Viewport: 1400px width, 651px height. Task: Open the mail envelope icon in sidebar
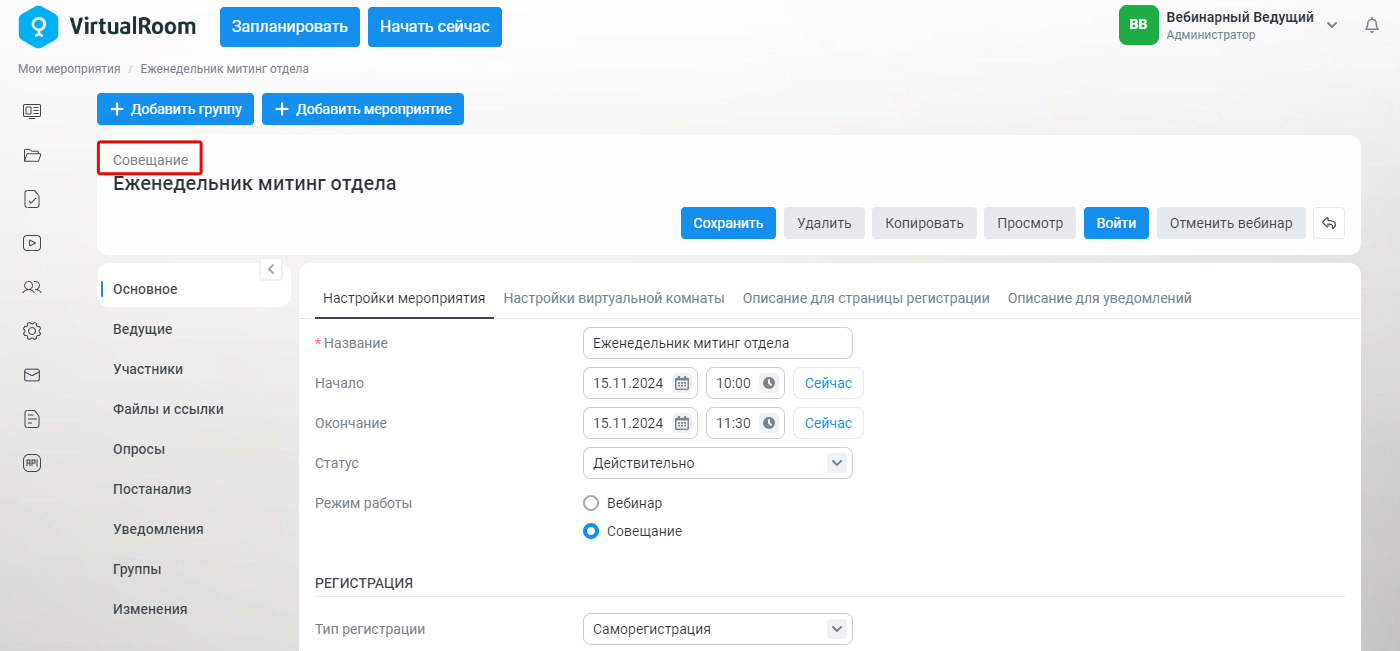[32, 375]
